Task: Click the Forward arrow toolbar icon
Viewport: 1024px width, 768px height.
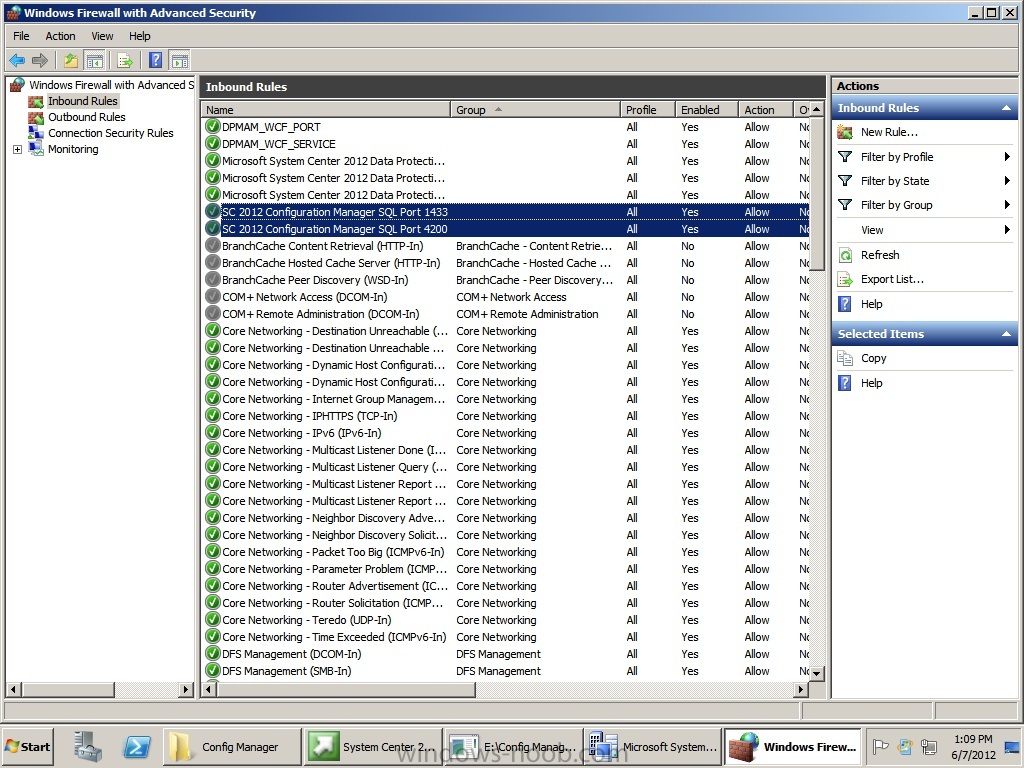Action: tap(40, 61)
